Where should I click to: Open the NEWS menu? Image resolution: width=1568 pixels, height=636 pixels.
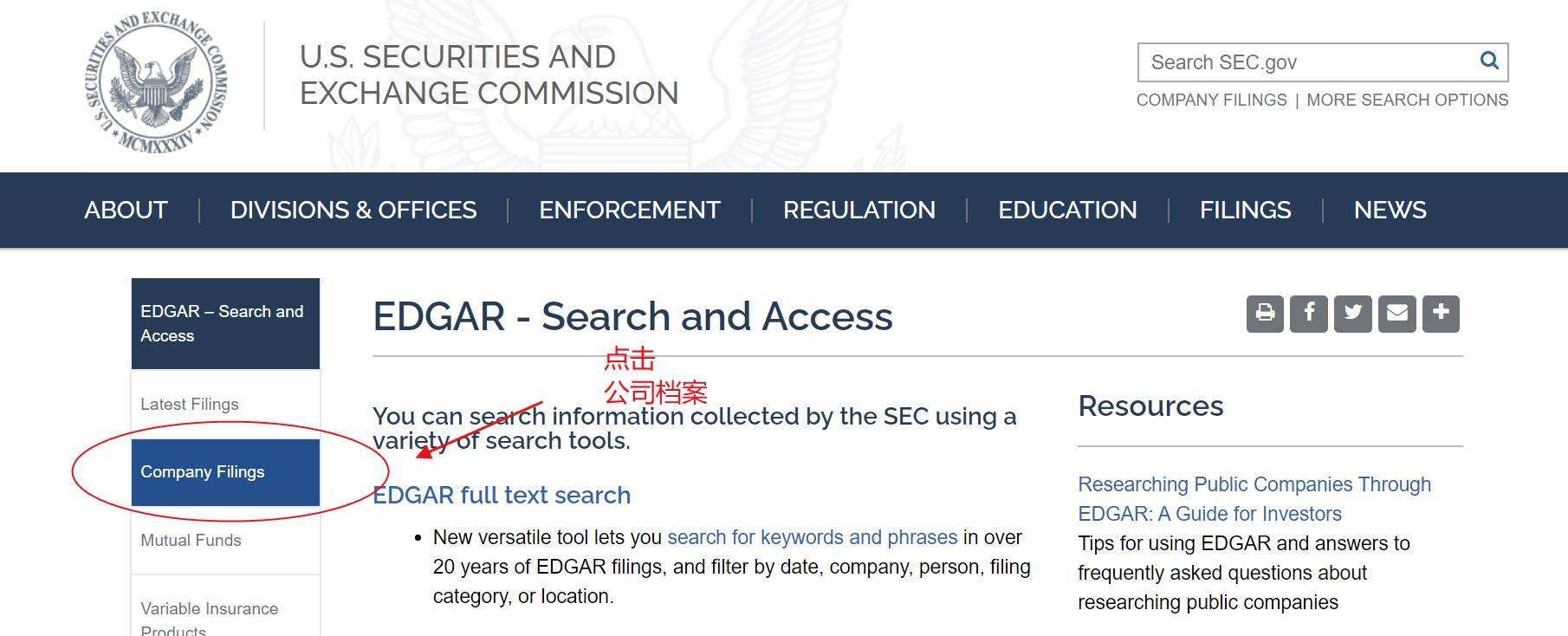[x=1390, y=210]
